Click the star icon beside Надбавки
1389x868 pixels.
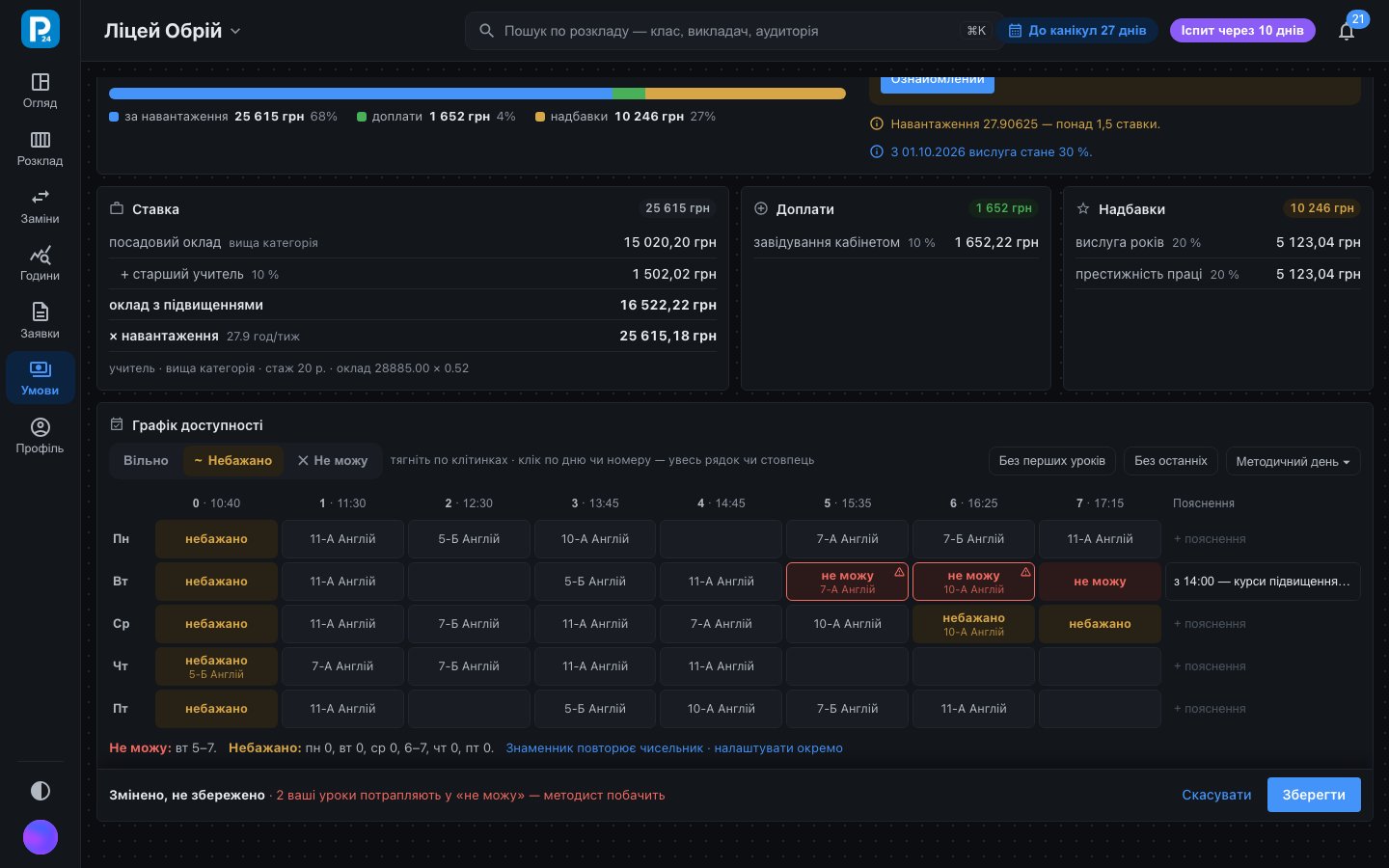1083,208
